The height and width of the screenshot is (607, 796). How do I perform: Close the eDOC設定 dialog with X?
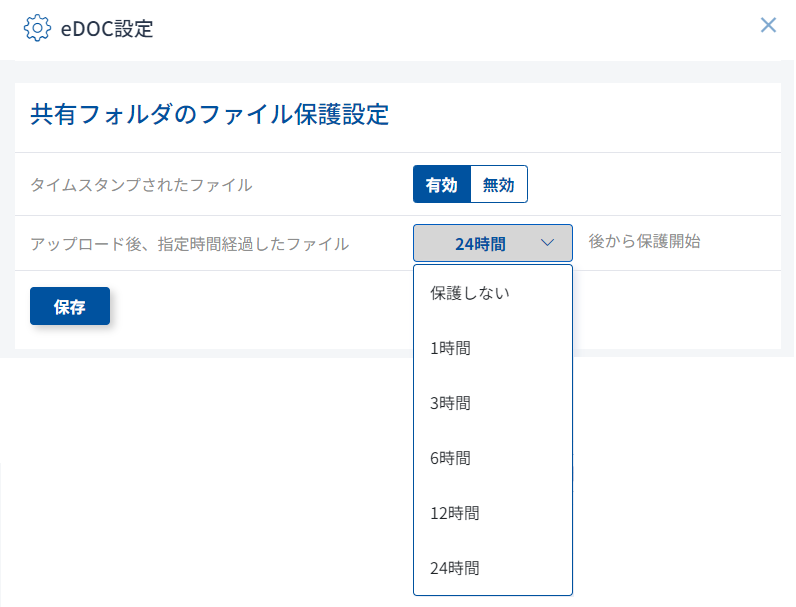pos(768,25)
